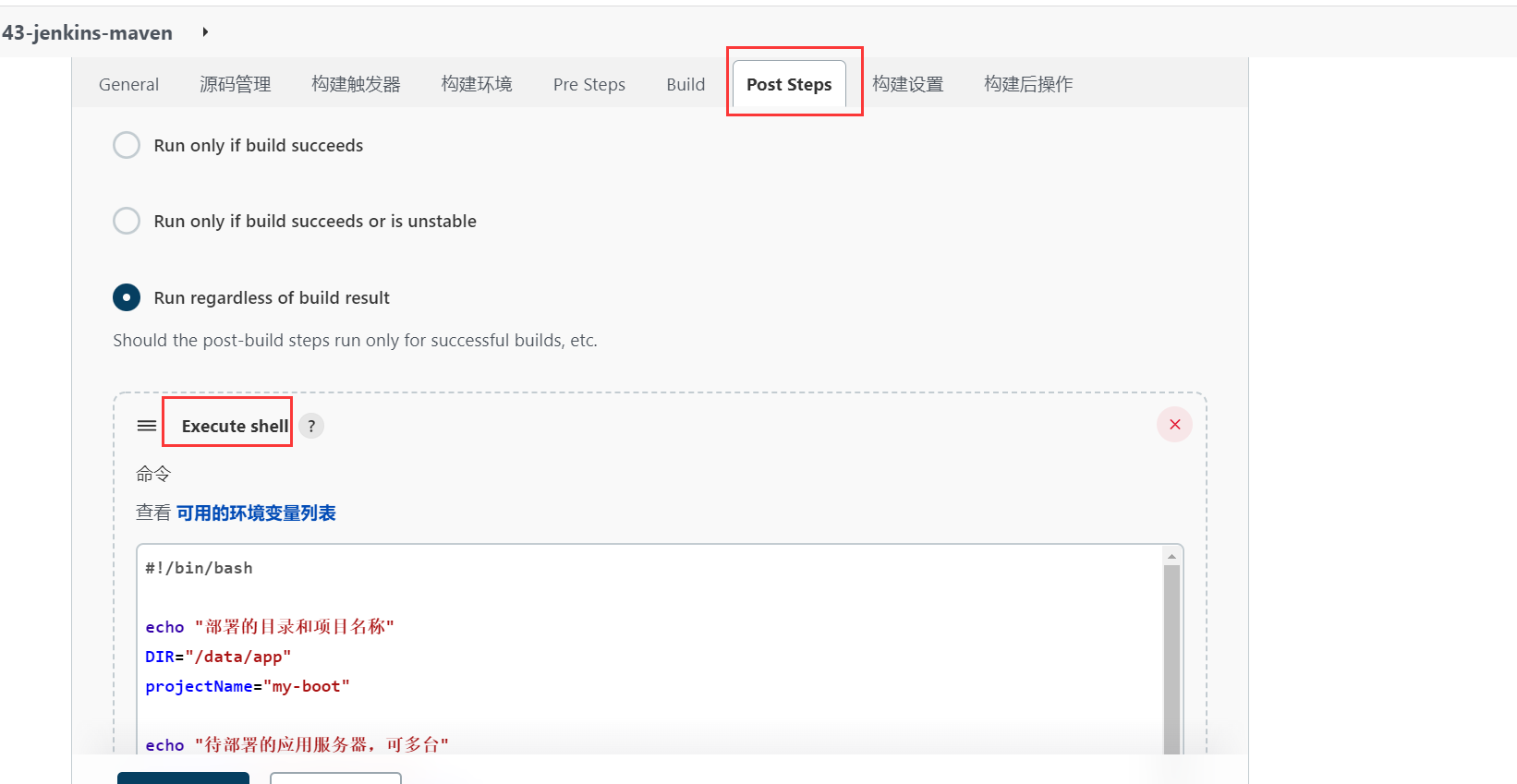Click the command editor vertical scrollbar thumb
Viewport: 1517px width, 784px height.
[x=1171, y=659]
